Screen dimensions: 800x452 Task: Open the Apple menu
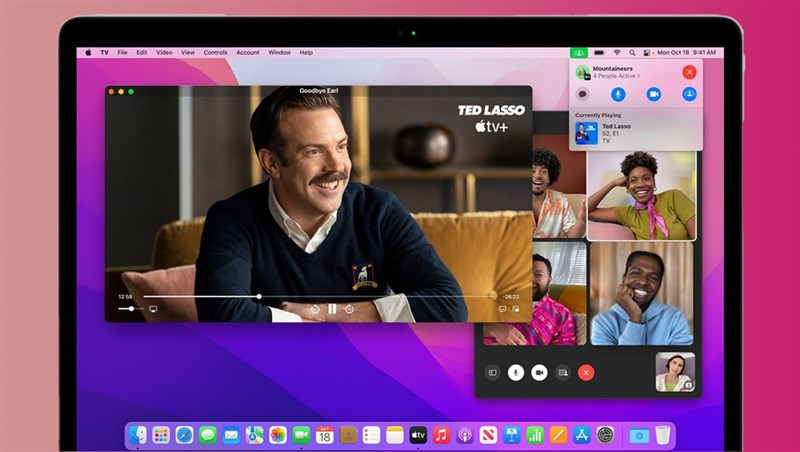coord(88,53)
